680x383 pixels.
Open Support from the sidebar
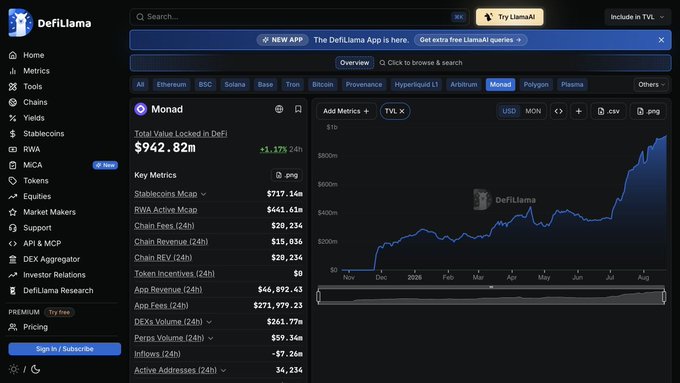37,227
